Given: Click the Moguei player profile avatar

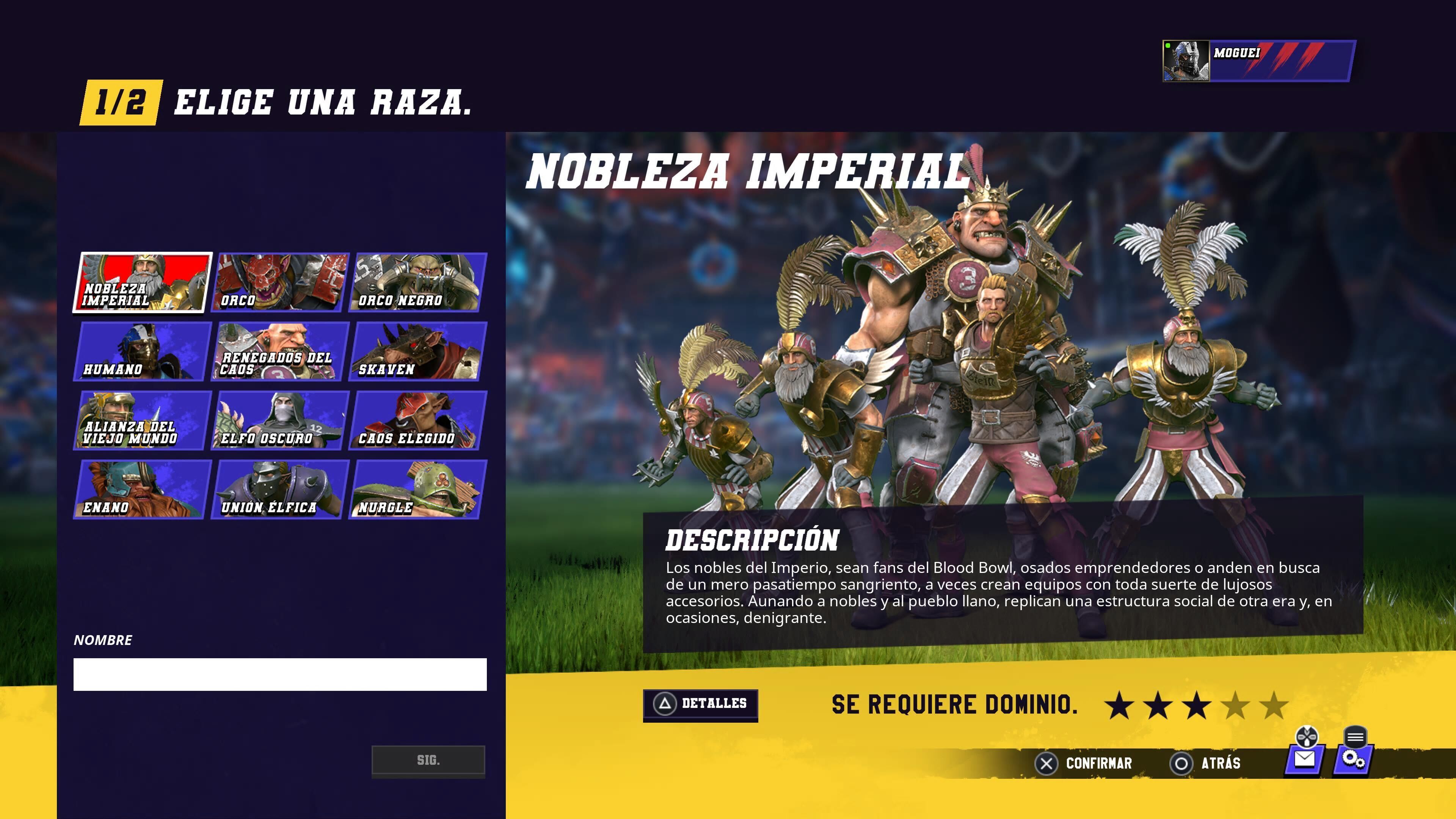Looking at the screenshot, I should point(1186,61).
